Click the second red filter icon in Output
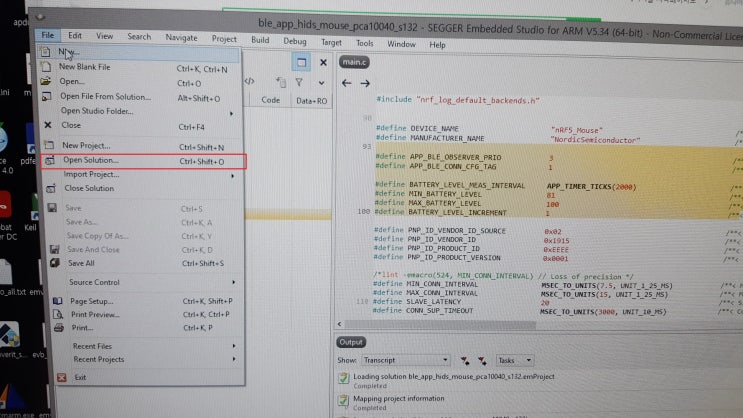 (482, 361)
